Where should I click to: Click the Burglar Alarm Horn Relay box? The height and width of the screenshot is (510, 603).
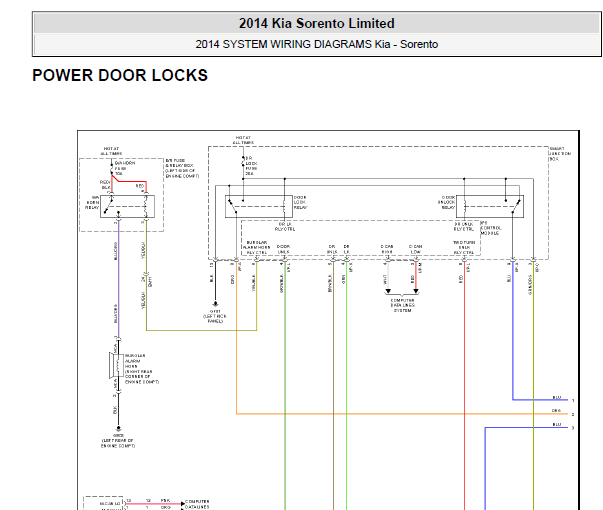click(127, 207)
